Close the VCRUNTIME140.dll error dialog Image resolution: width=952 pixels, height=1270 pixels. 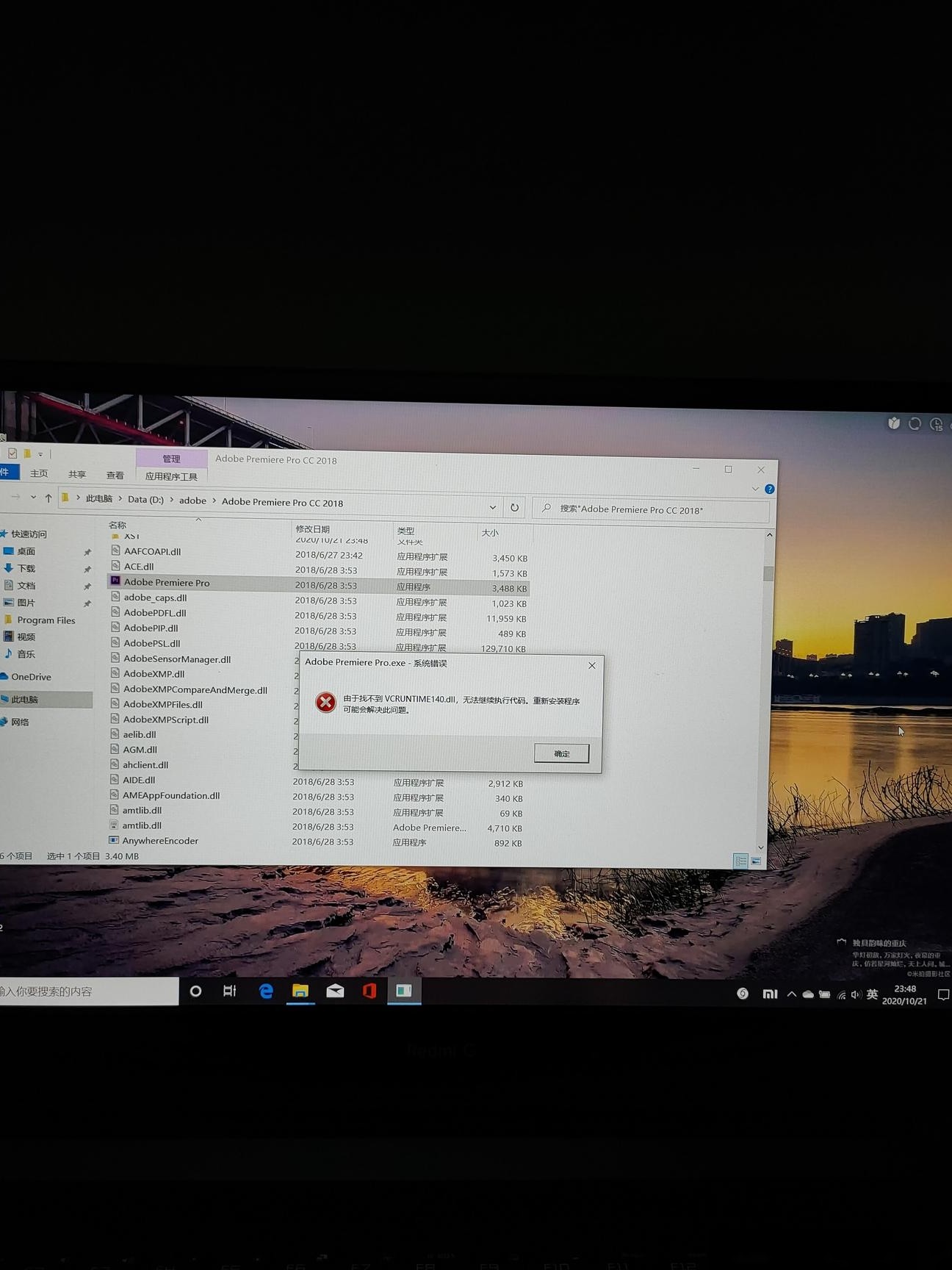pos(592,665)
